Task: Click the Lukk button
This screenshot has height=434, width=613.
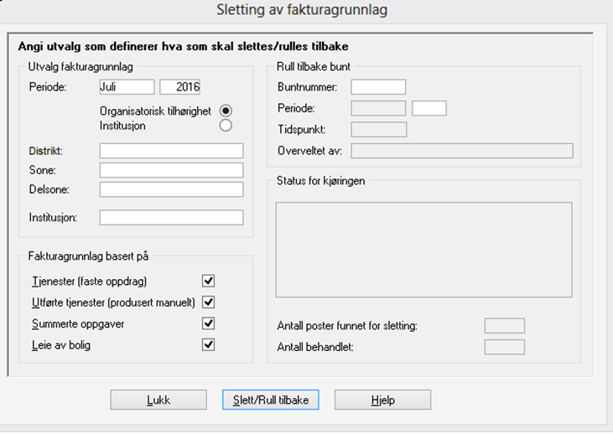Action: (157, 400)
